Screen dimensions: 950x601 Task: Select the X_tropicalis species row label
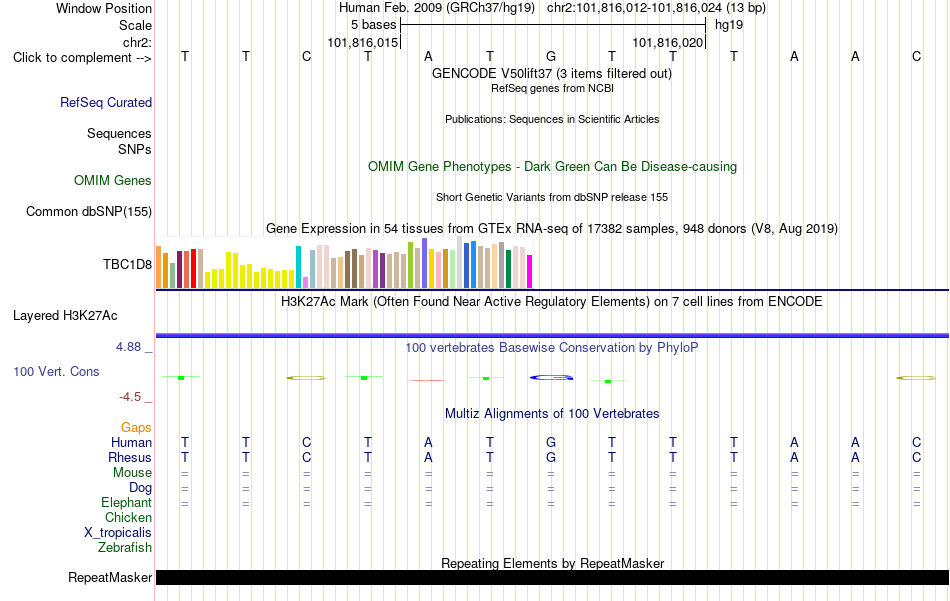click(118, 533)
